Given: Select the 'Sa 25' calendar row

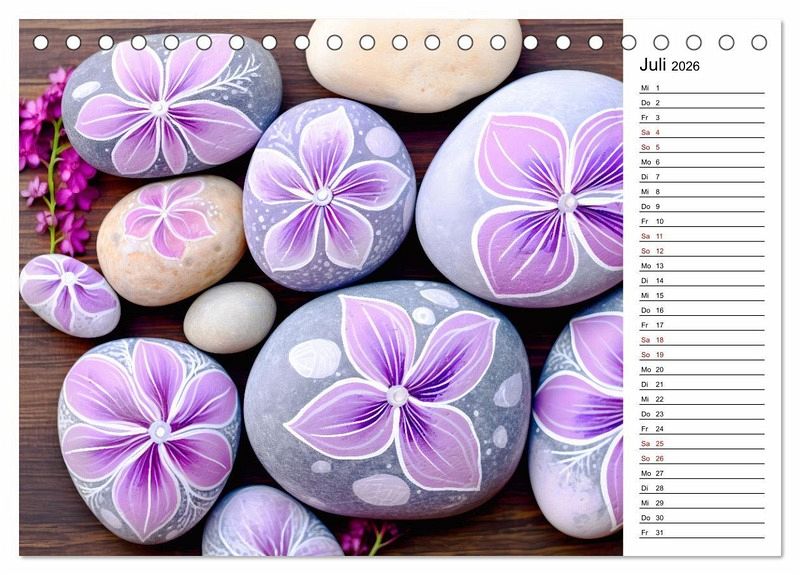Looking at the screenshot, I should click(x=702, y=443).
